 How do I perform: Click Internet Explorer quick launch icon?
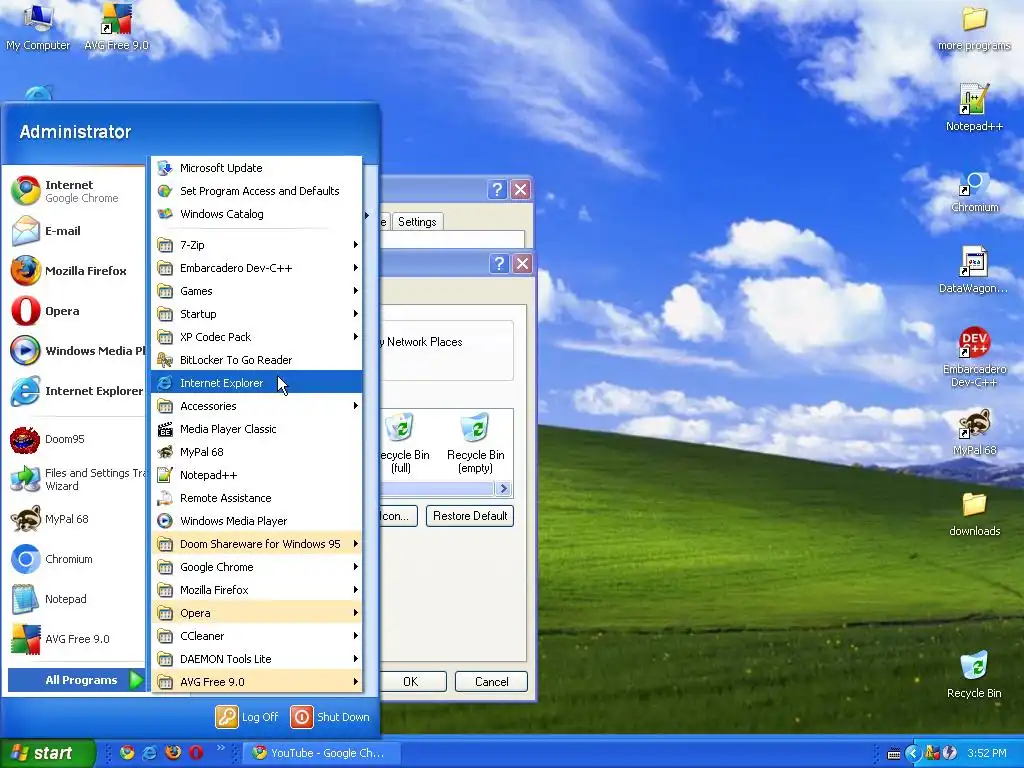pos(150,752)
